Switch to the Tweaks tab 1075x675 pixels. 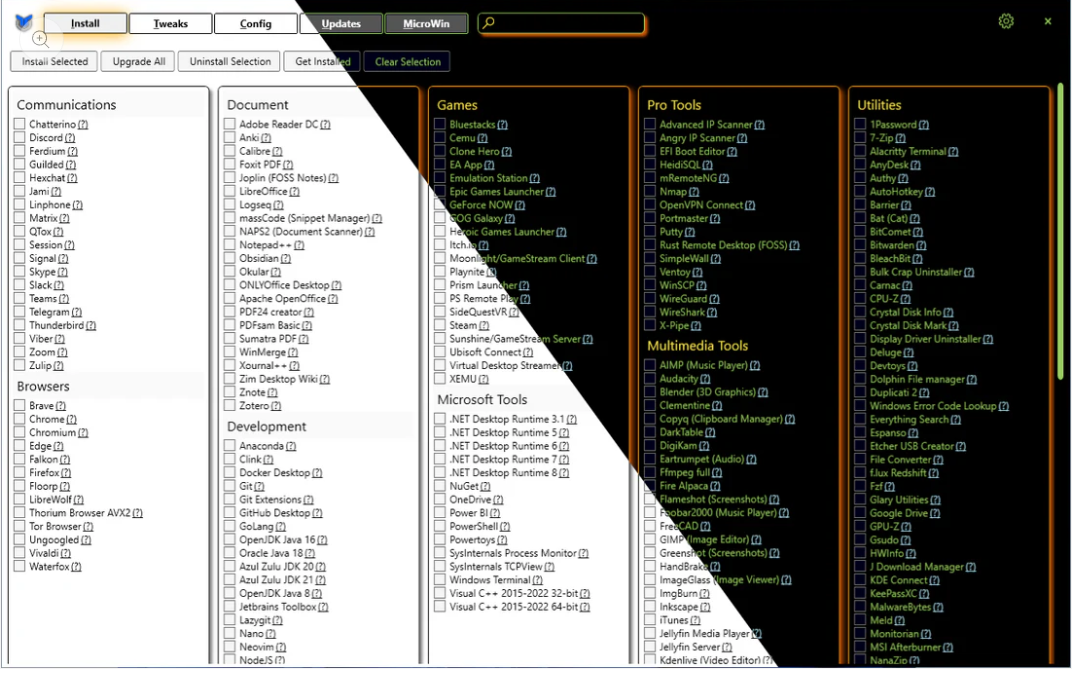click(171, 23)
